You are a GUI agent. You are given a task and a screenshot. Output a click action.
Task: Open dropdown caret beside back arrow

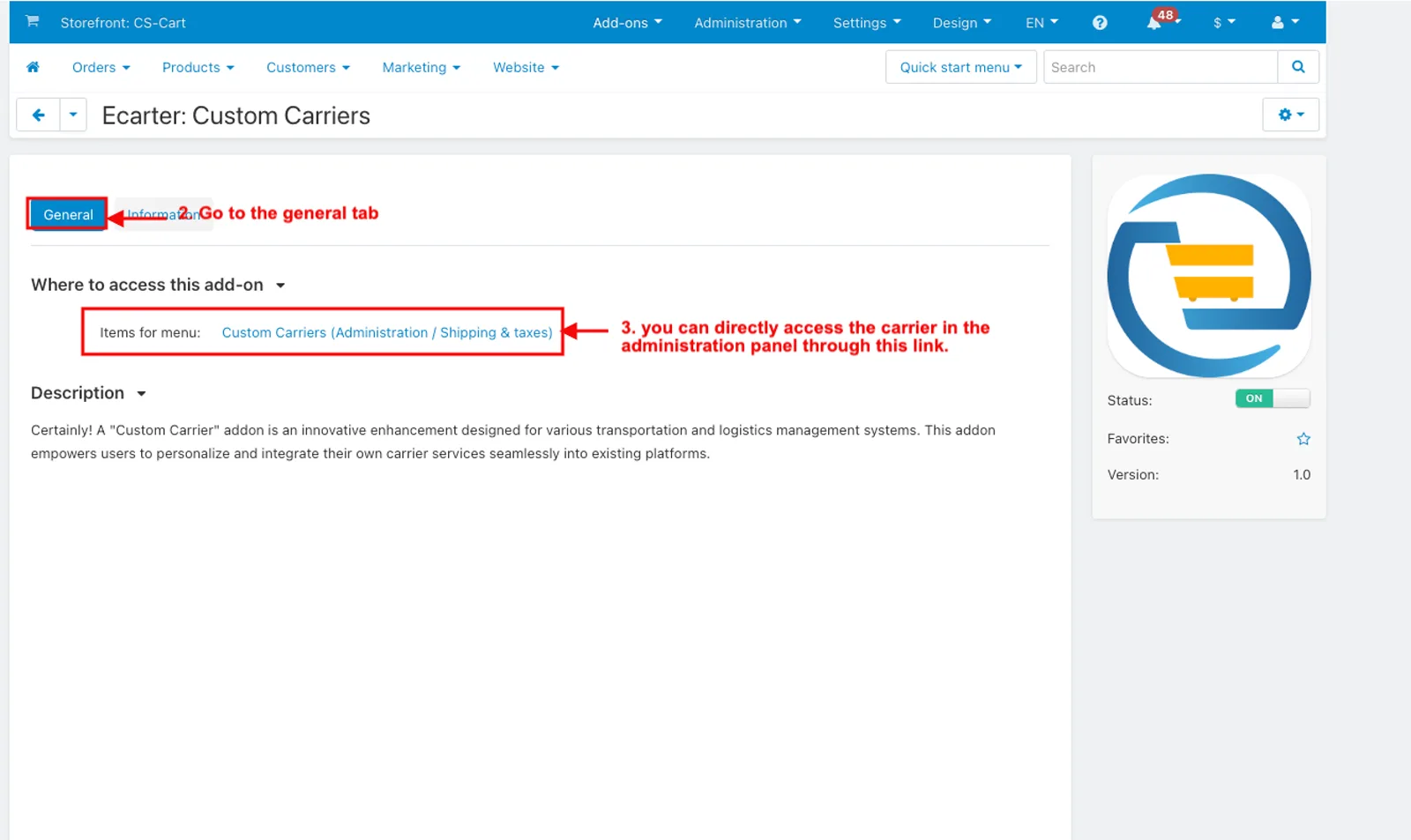[x=73, y=115]
